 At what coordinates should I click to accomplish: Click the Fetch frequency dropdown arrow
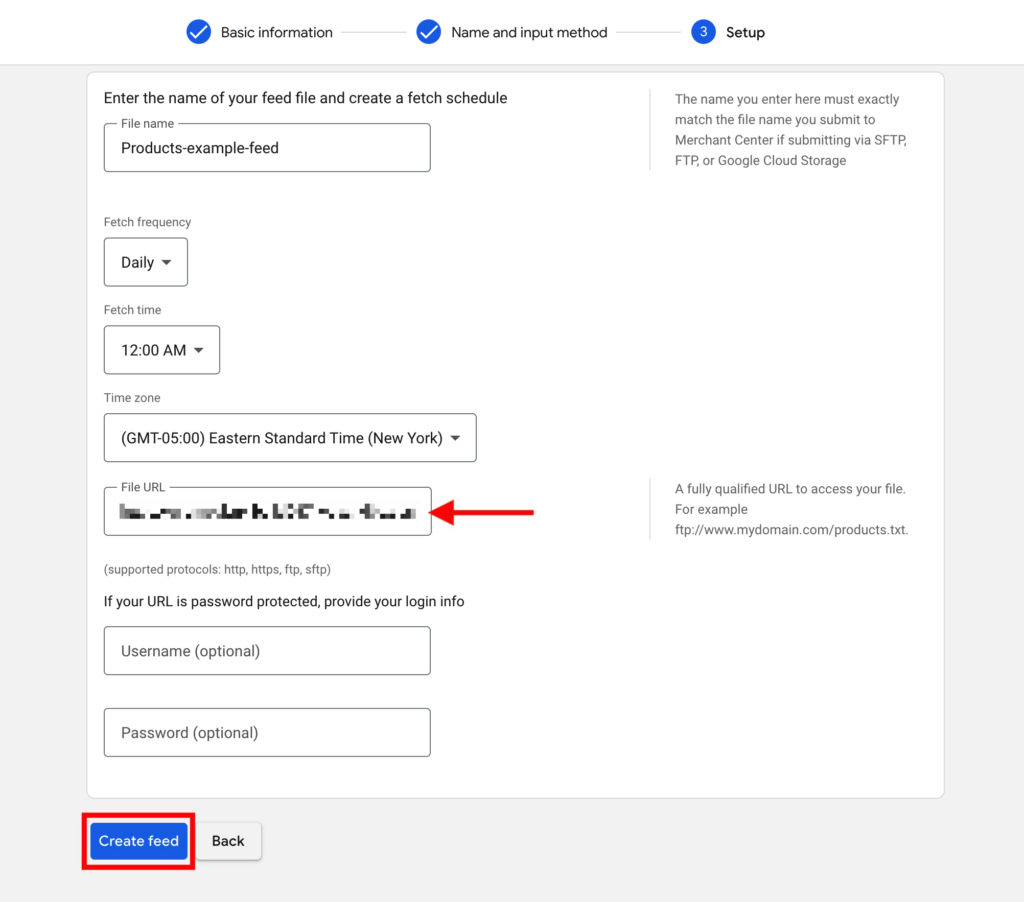[x=166, y=261]
